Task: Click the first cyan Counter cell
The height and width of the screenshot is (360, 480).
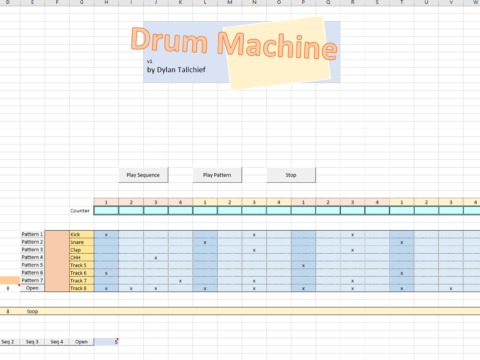Action: coord(106,211)
